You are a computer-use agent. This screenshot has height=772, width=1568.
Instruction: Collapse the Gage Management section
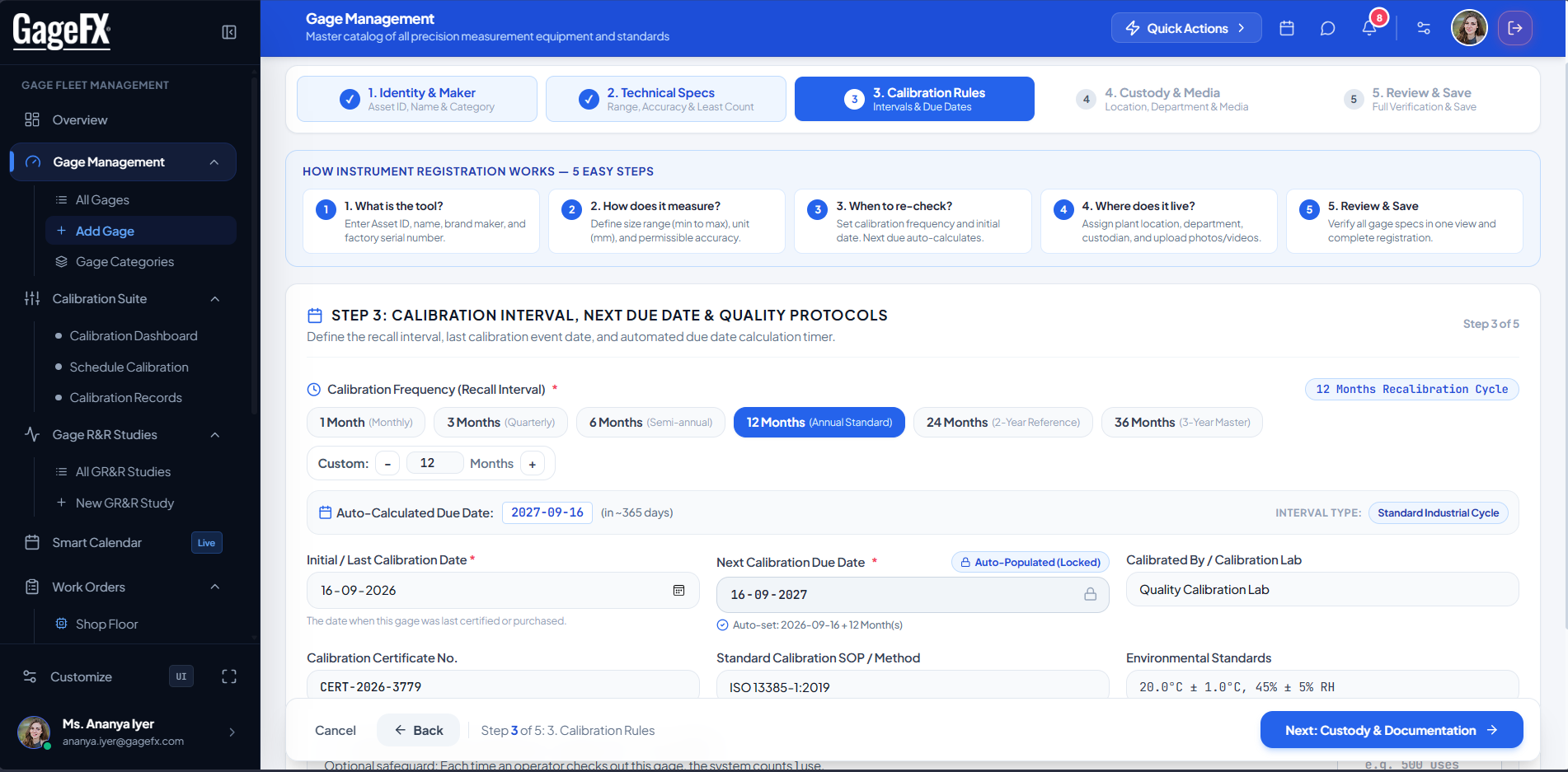tap(214, 162)
